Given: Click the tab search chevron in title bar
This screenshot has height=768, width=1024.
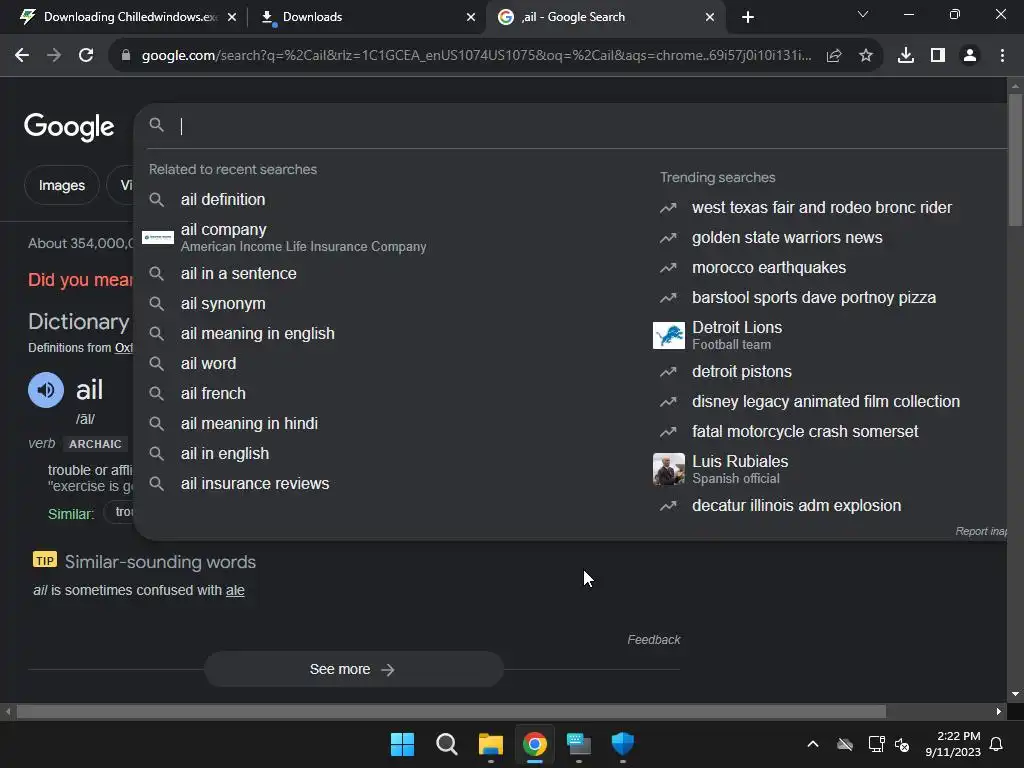Looking at the screenshot, I should point(863,14).
